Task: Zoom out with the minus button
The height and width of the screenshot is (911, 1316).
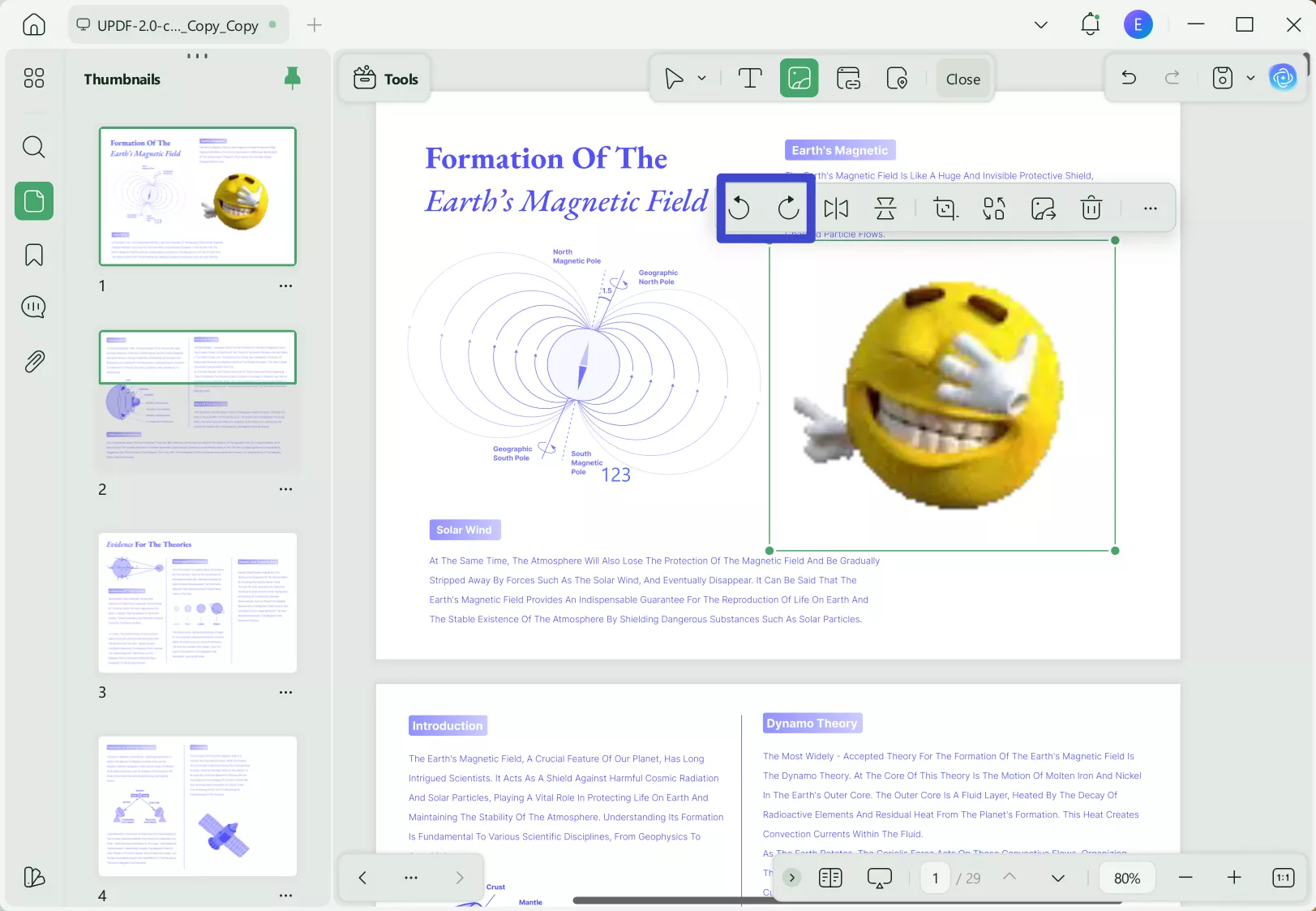Action: click(1185, 878)
